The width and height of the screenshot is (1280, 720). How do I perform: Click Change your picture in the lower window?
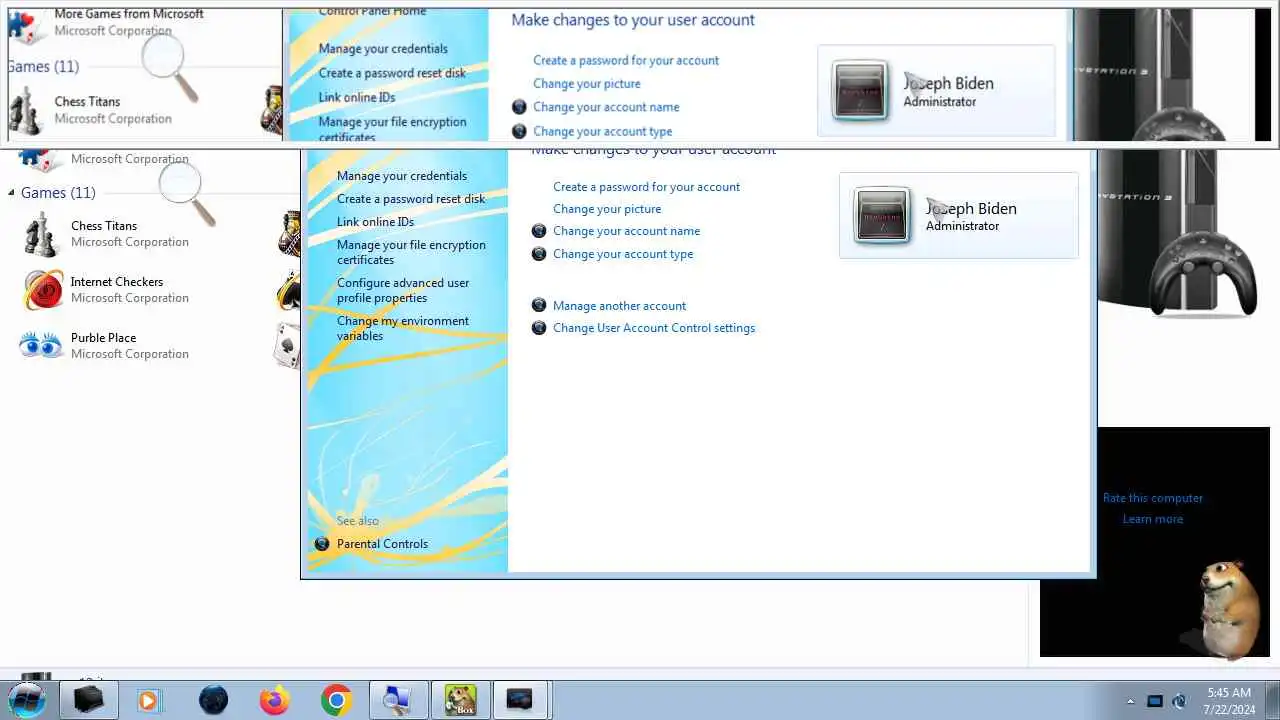(607, 209)
